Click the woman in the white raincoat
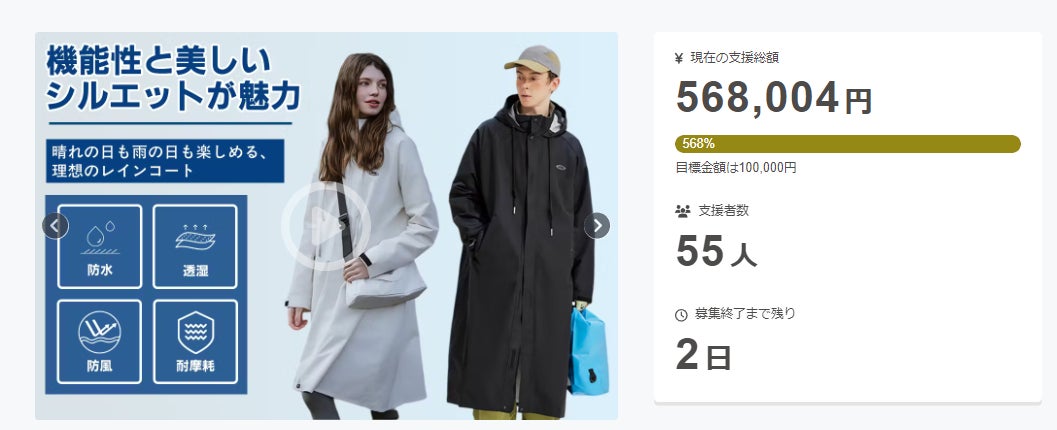The image size is (1057, 430). (x=362, y=236)
